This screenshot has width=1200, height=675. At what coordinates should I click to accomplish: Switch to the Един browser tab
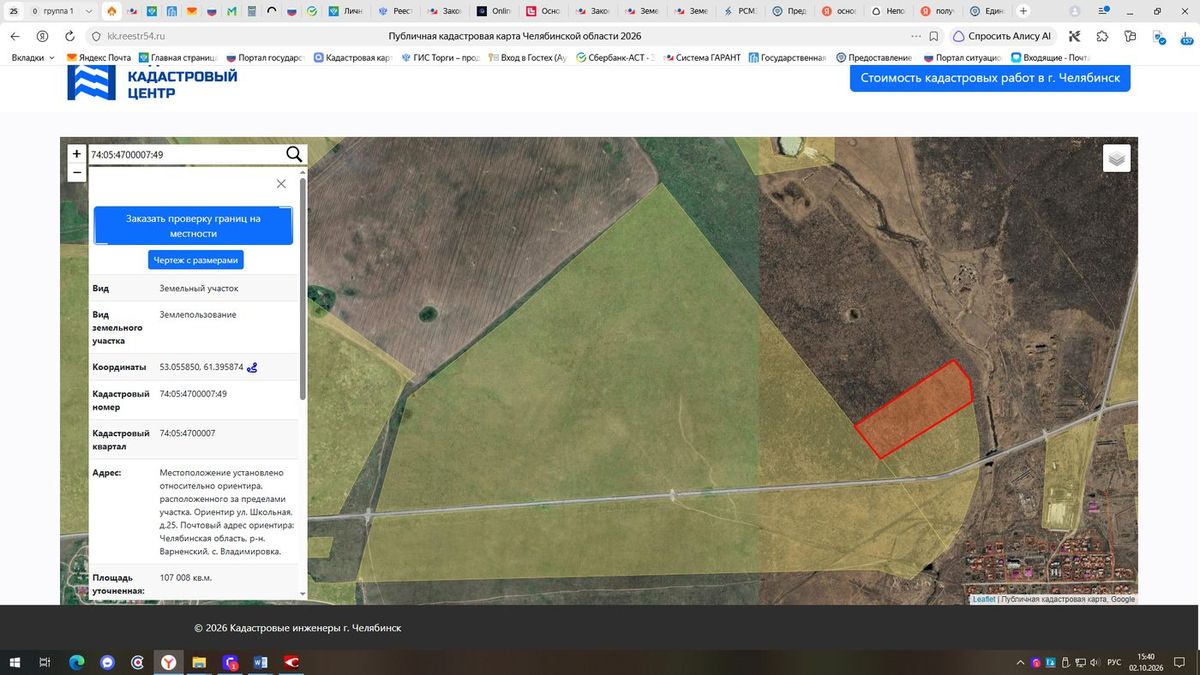[x=987, y=11]
